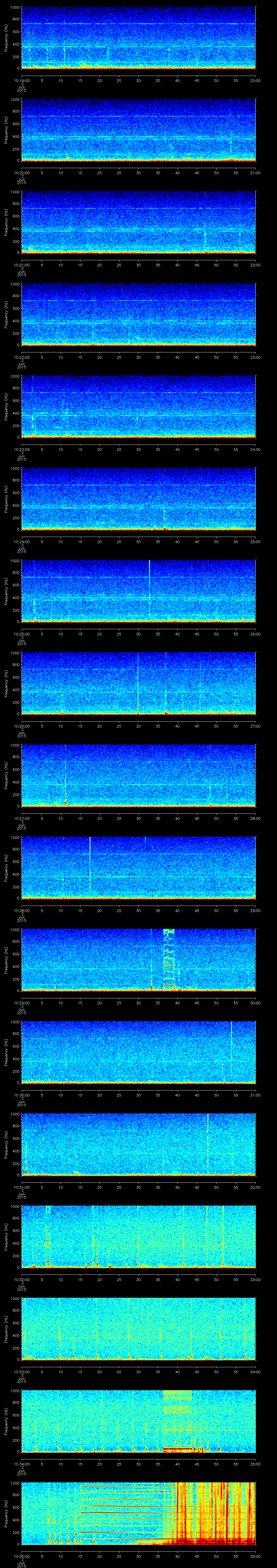
Task: Click the spectrogram panel starting at 10:21:00
Action: click(x=138, y=222)
